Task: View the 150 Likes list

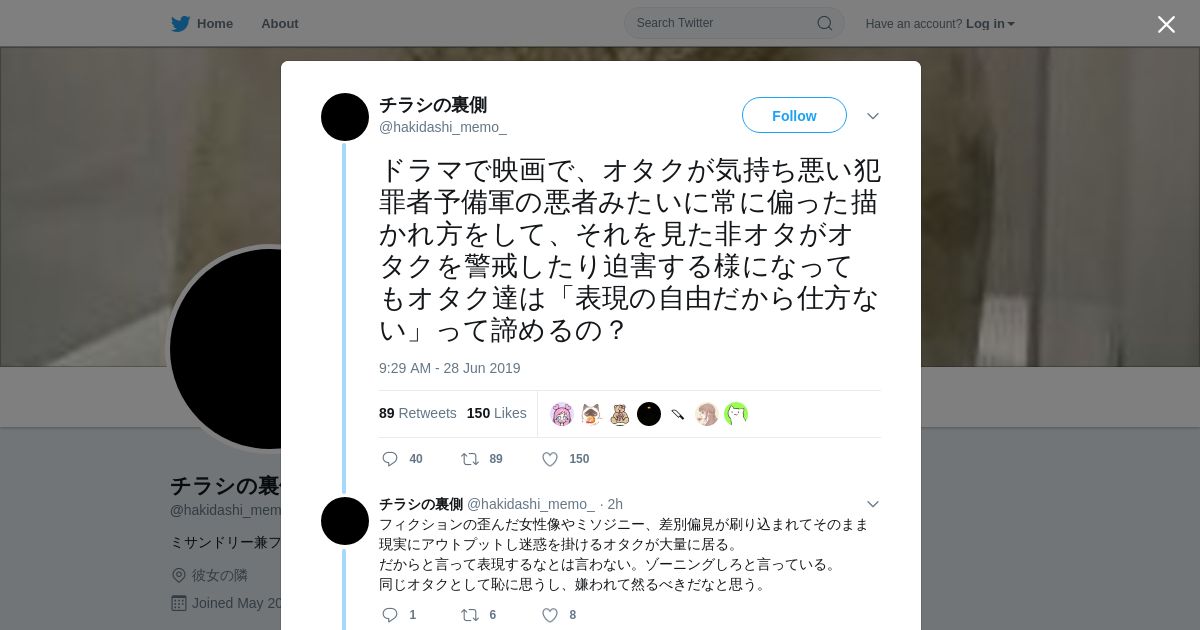Action: pos(496,413)
